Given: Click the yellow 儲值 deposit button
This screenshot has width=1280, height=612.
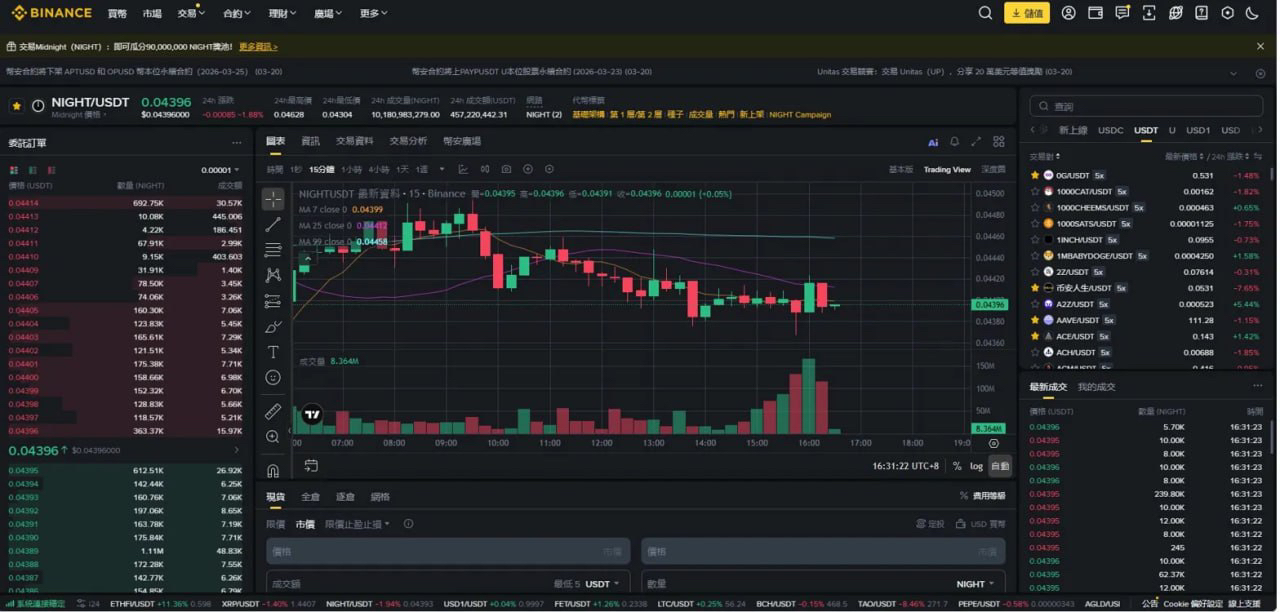Looking at the screenshot, I should click(x=1027, y=13).
